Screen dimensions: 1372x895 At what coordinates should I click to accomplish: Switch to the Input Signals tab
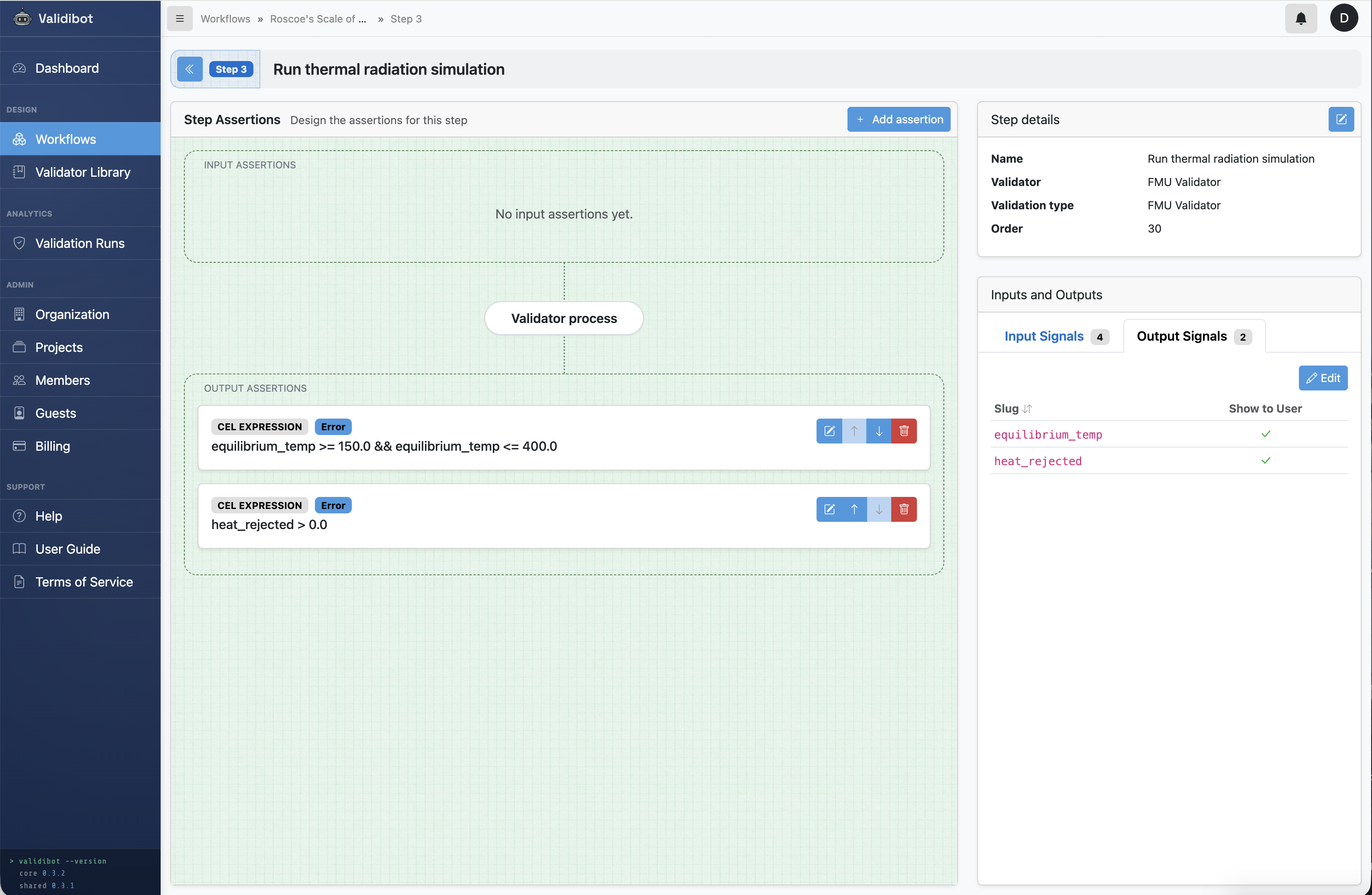tap(1045, 336)
